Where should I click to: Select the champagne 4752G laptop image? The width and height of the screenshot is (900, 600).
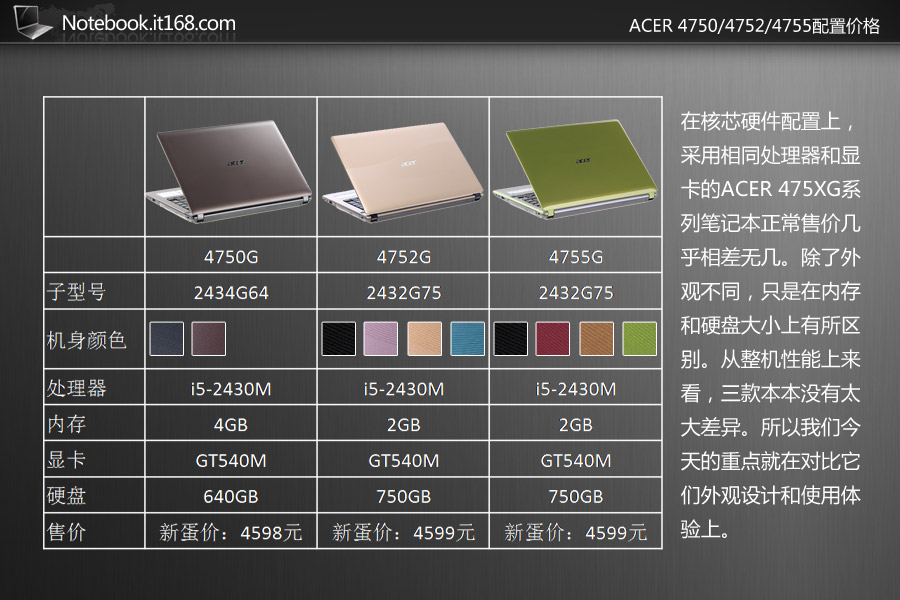(403, 167)
